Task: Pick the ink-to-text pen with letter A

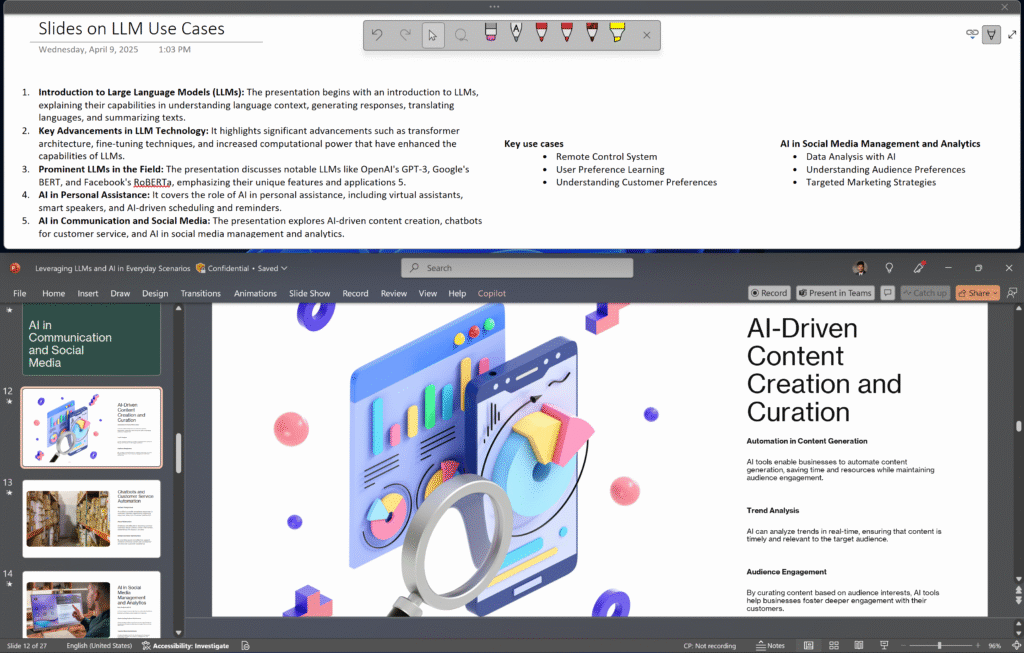Action: (x=516, y=33)
